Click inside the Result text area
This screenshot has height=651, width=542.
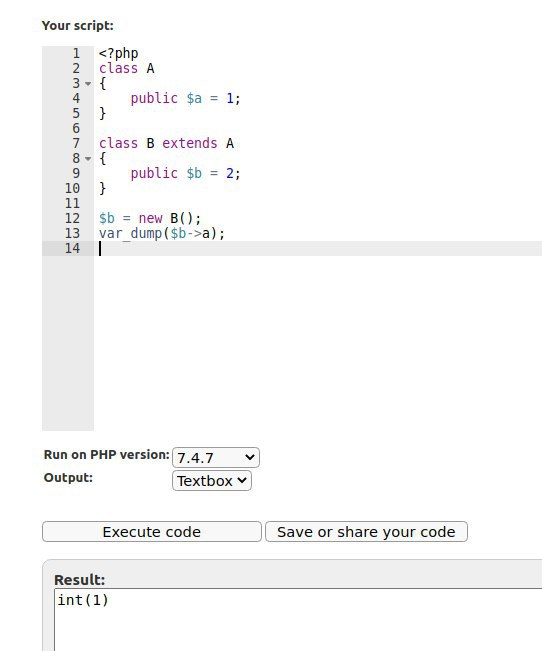point(298,619)
